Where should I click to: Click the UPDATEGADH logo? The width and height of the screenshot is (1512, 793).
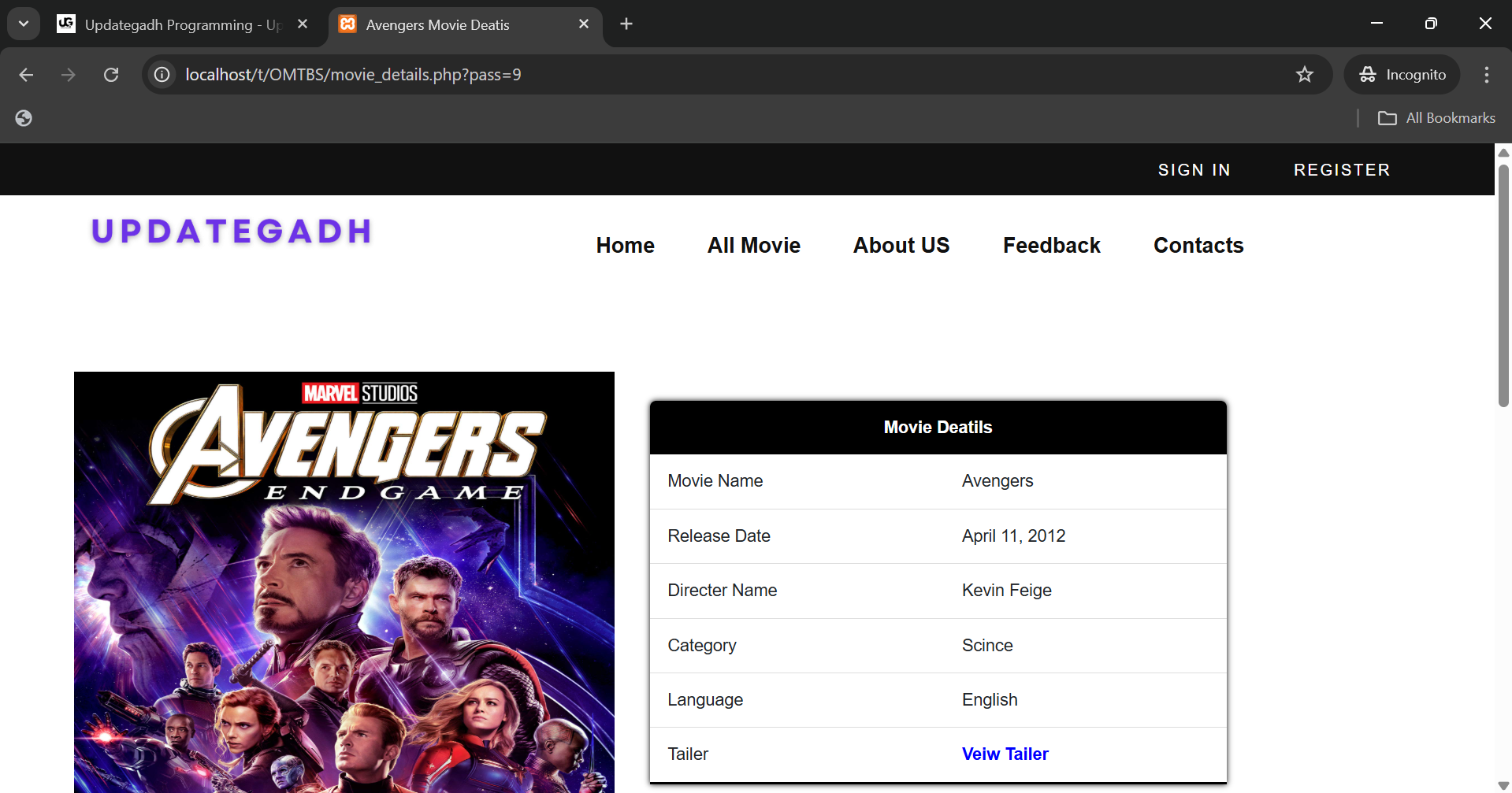tap(232, 232)
